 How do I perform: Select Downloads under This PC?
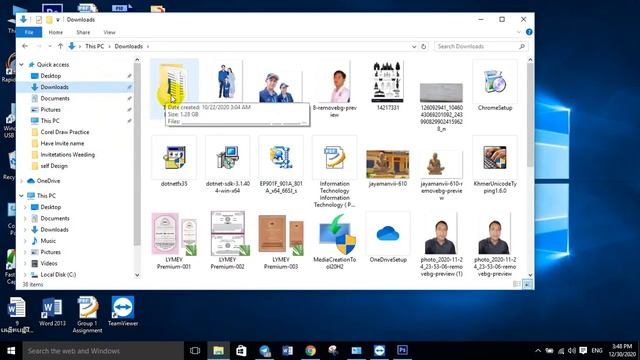click(x=54, y=230)
